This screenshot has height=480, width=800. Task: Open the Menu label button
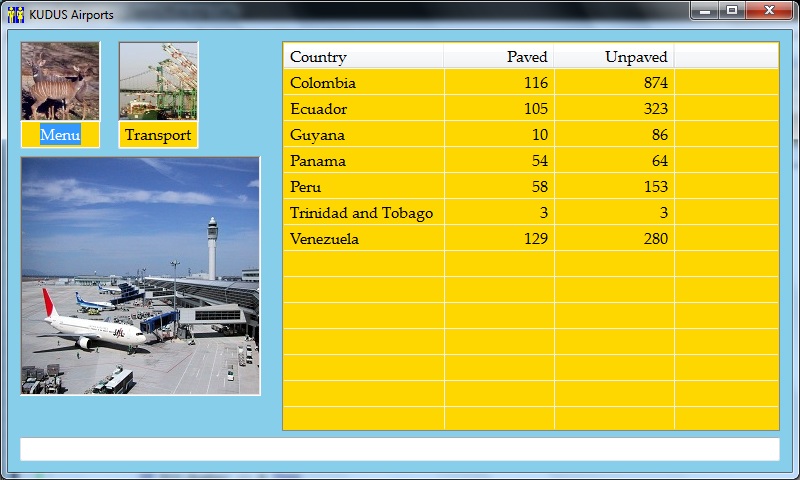click(x=60, y=135)
